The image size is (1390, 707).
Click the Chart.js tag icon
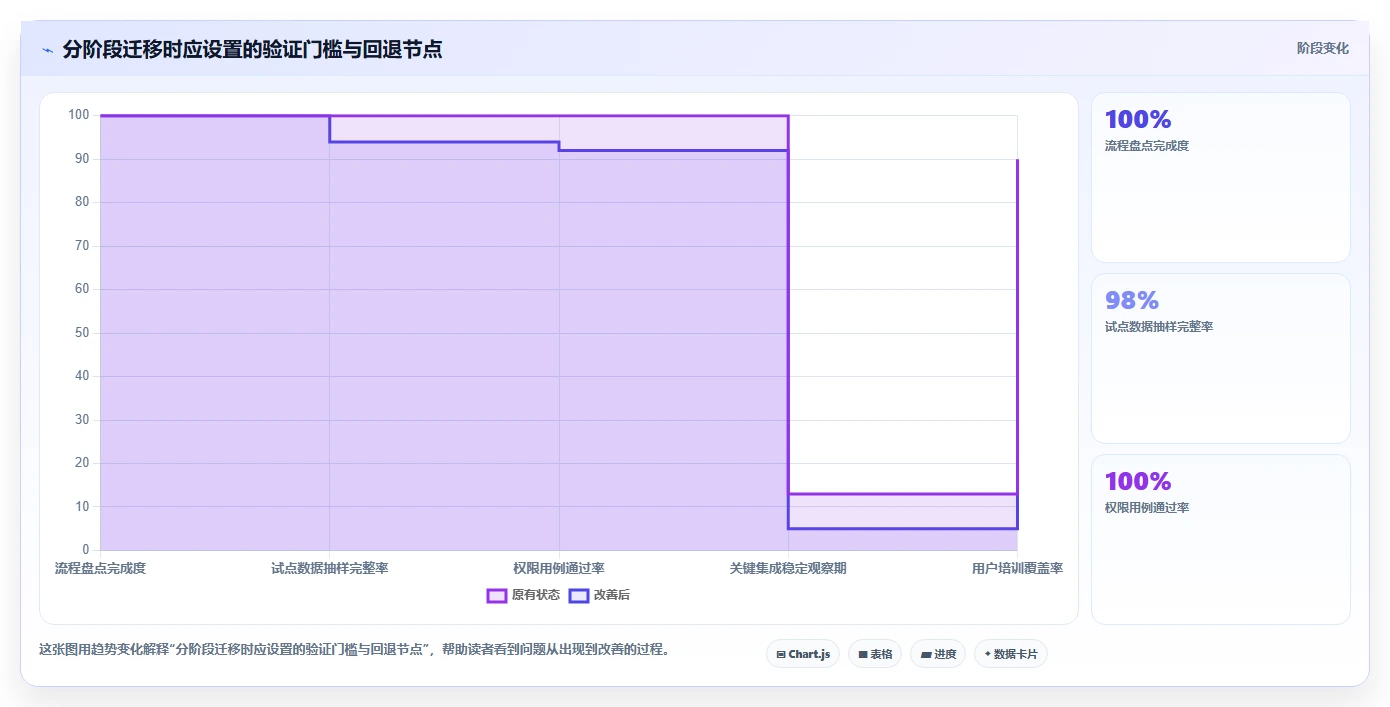pos(781,655)
